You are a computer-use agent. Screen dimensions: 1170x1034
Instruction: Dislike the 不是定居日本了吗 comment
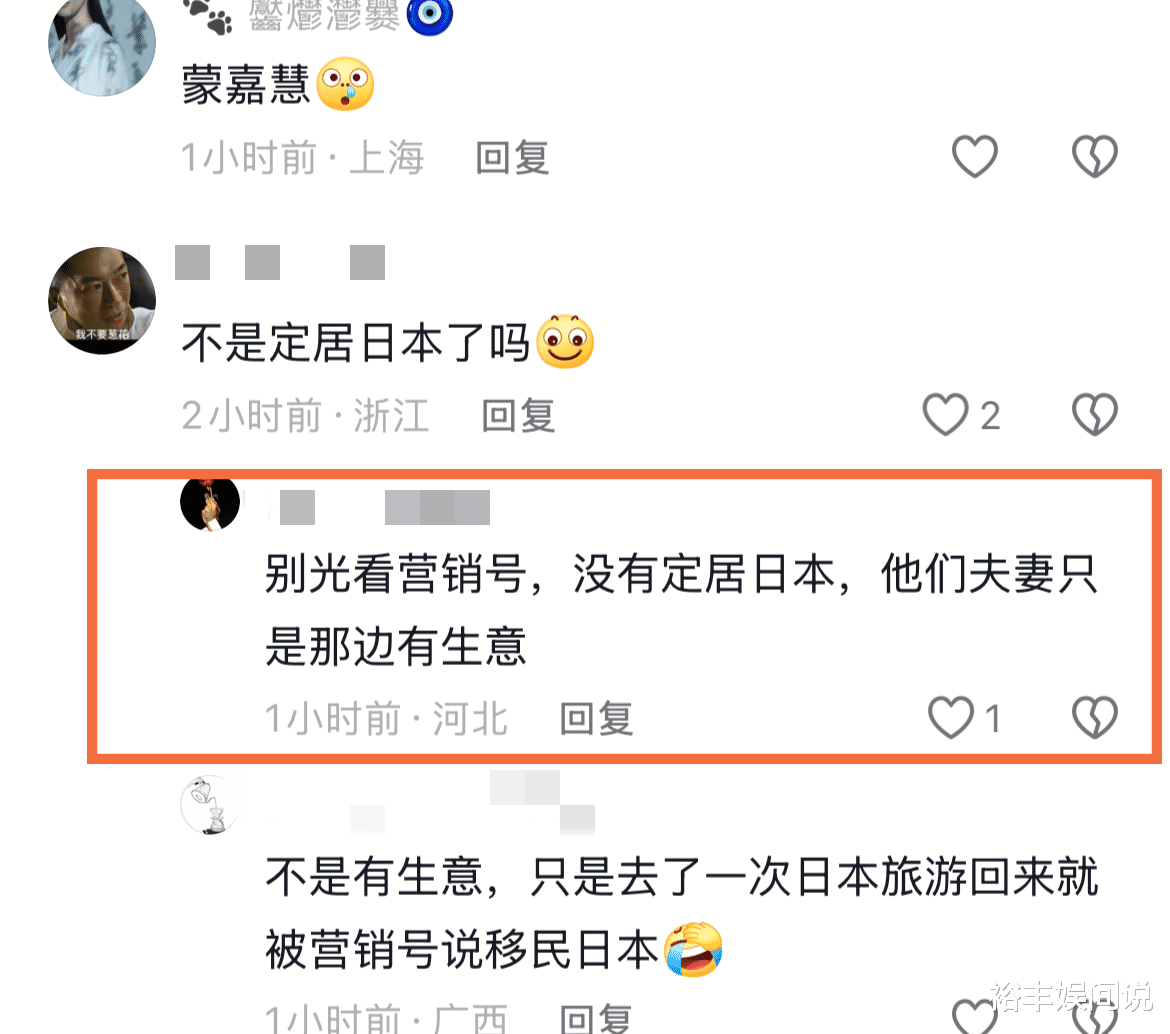coord(1095,415)
